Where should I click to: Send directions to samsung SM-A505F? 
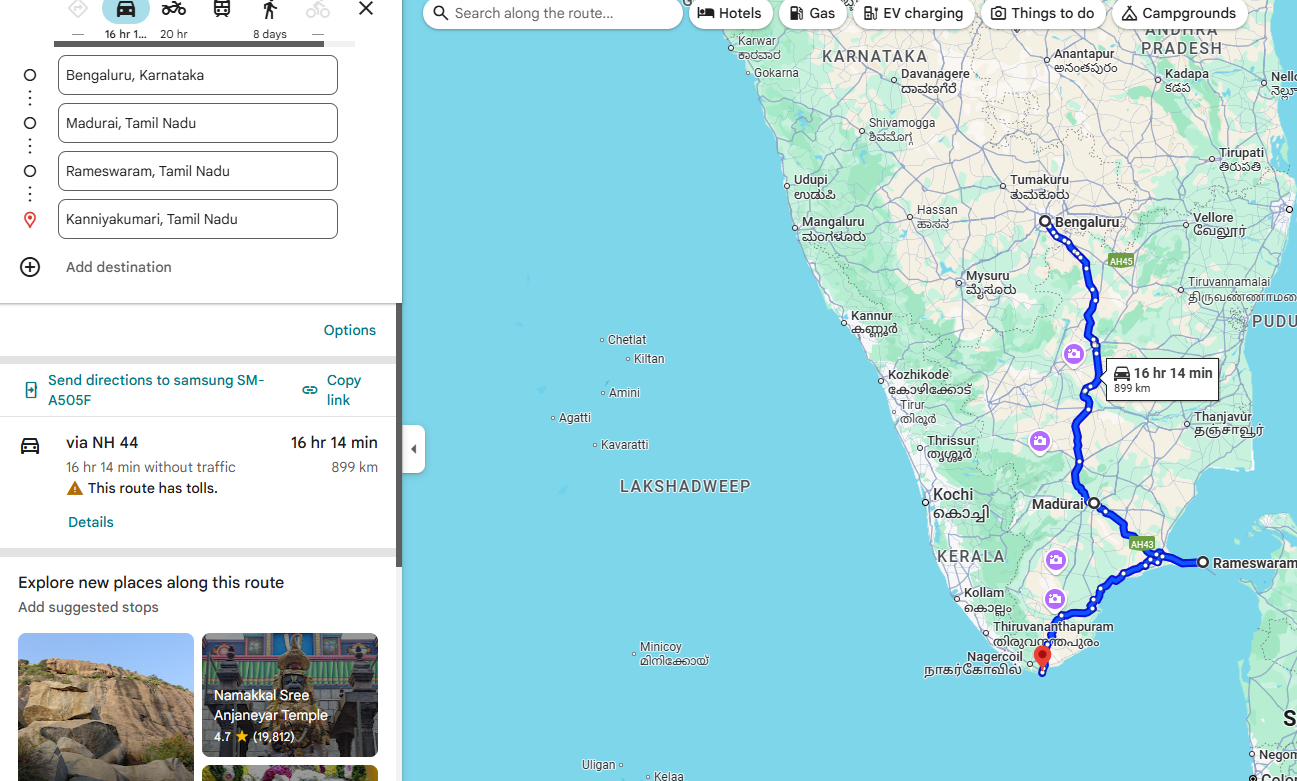click(156, 390)
